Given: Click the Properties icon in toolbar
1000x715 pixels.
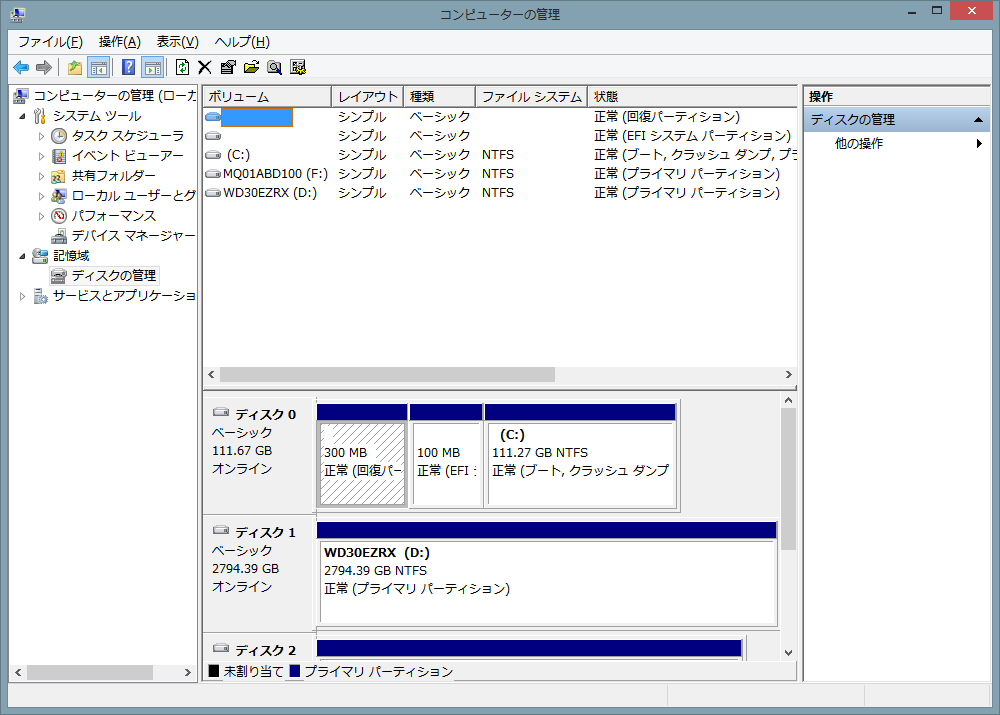Looking at the screenshot, I should [x=228, y=67].
